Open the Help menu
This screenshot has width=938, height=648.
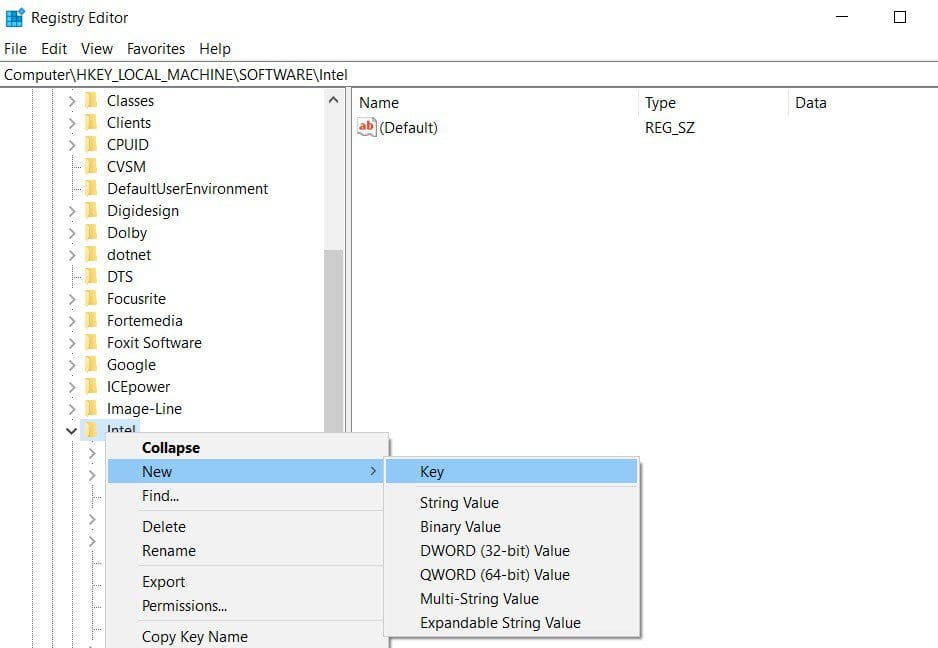click(x=215, y=48)
